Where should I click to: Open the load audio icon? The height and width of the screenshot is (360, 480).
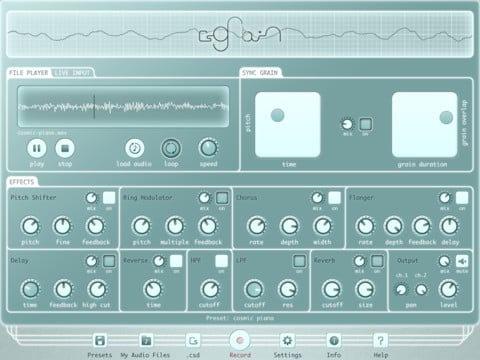[x=135, y=148]
